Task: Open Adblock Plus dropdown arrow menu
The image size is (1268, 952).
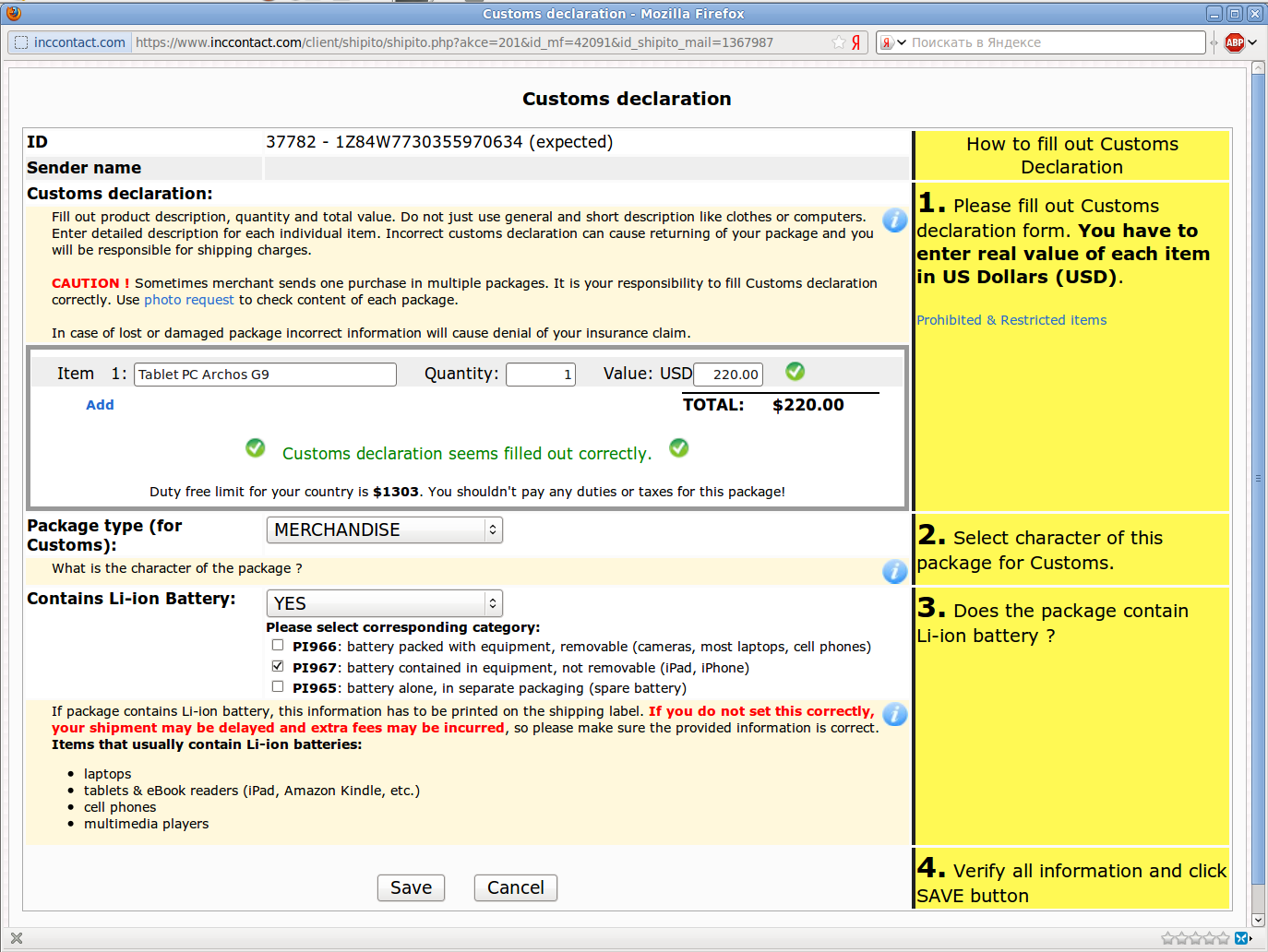Action: click(1253, 42)
